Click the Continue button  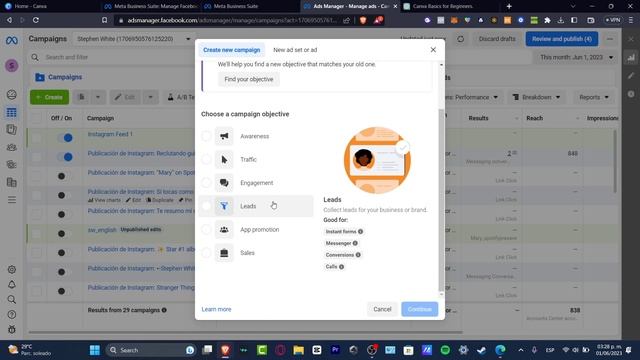(x=420, y=309)
